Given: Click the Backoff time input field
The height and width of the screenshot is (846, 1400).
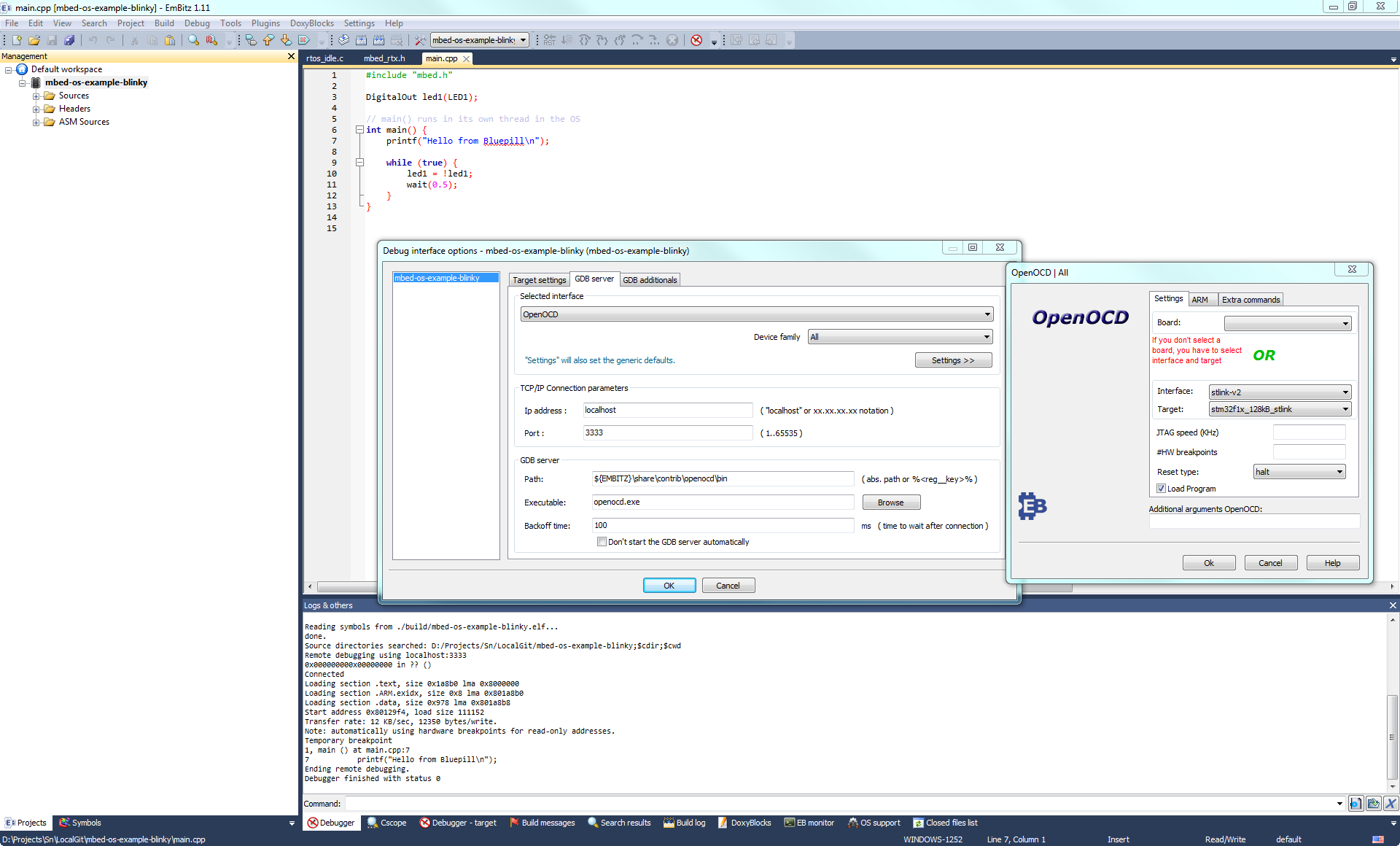Looking at the screenshot, I should click(x=723, y=526).
